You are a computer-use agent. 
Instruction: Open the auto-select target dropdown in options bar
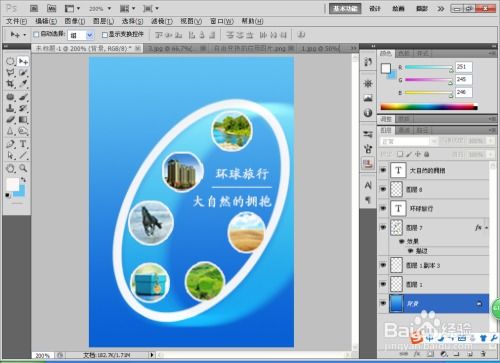[80, 35]
